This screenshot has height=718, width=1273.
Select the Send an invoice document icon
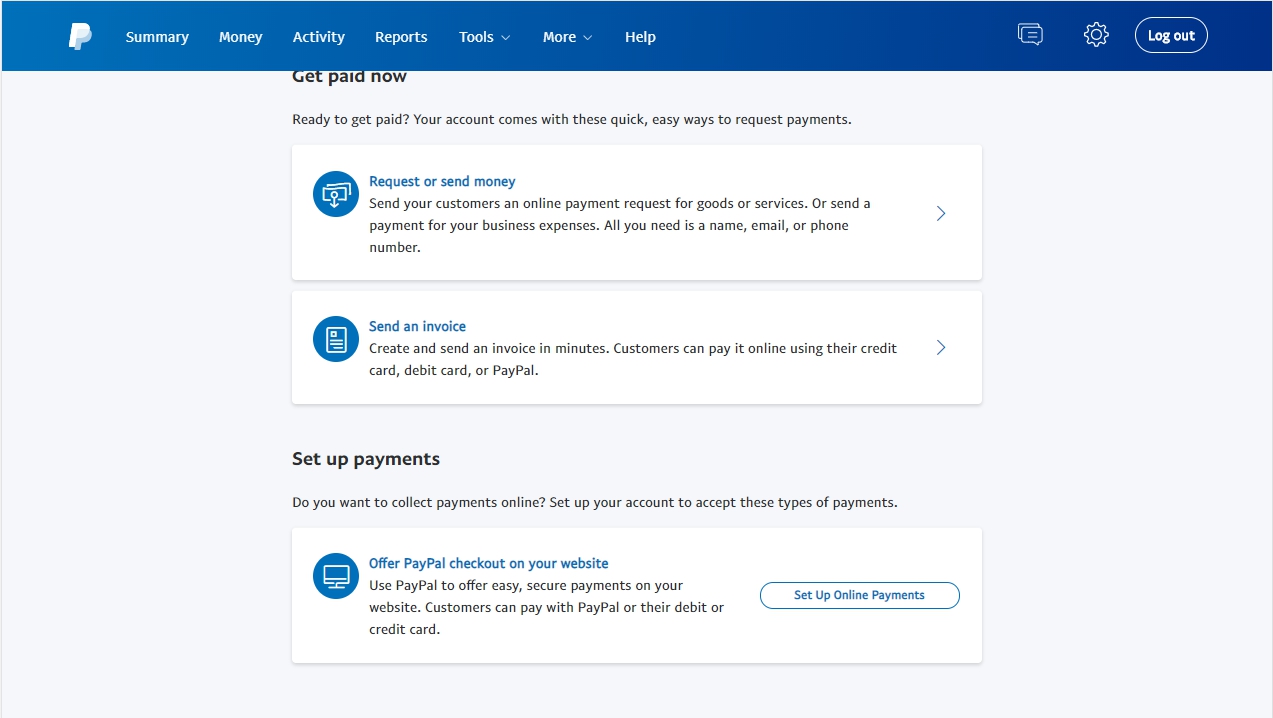point(335,339)
